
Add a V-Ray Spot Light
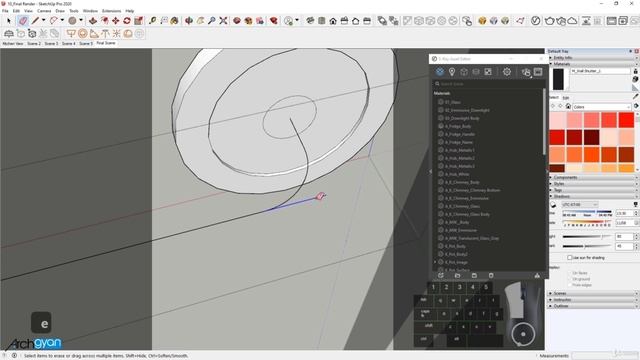(x=94, y=33)
